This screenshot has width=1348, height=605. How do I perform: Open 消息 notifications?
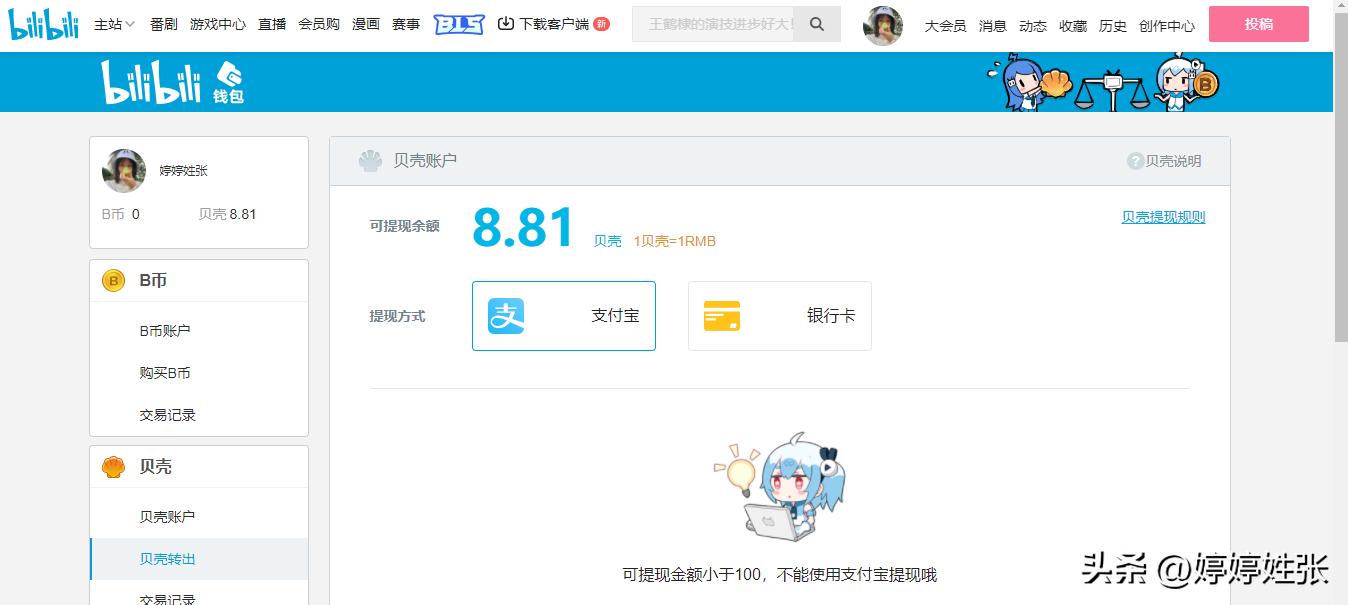tap(993, 26)
